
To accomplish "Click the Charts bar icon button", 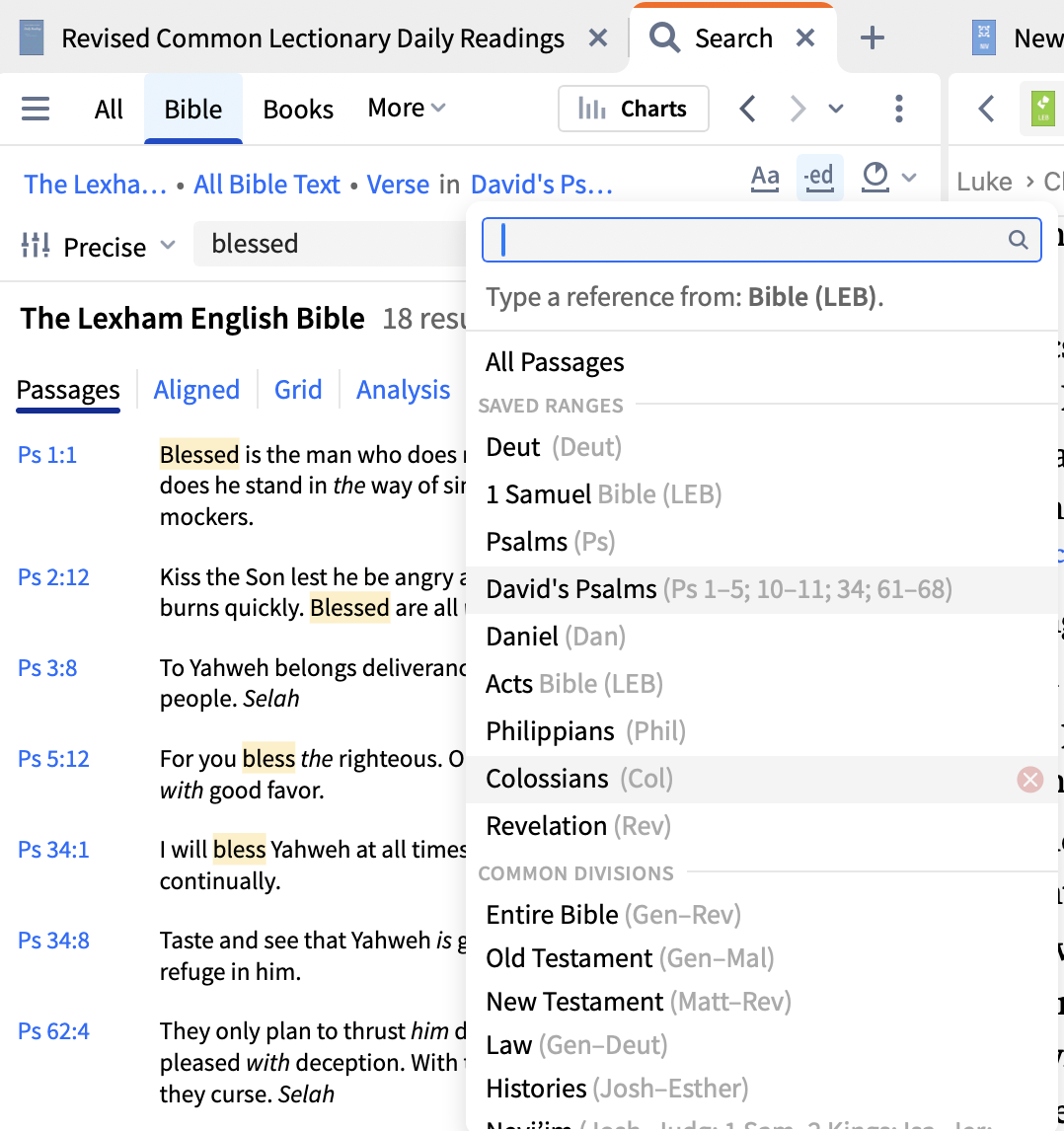I will pyautogui.click(x=633, y=109).
